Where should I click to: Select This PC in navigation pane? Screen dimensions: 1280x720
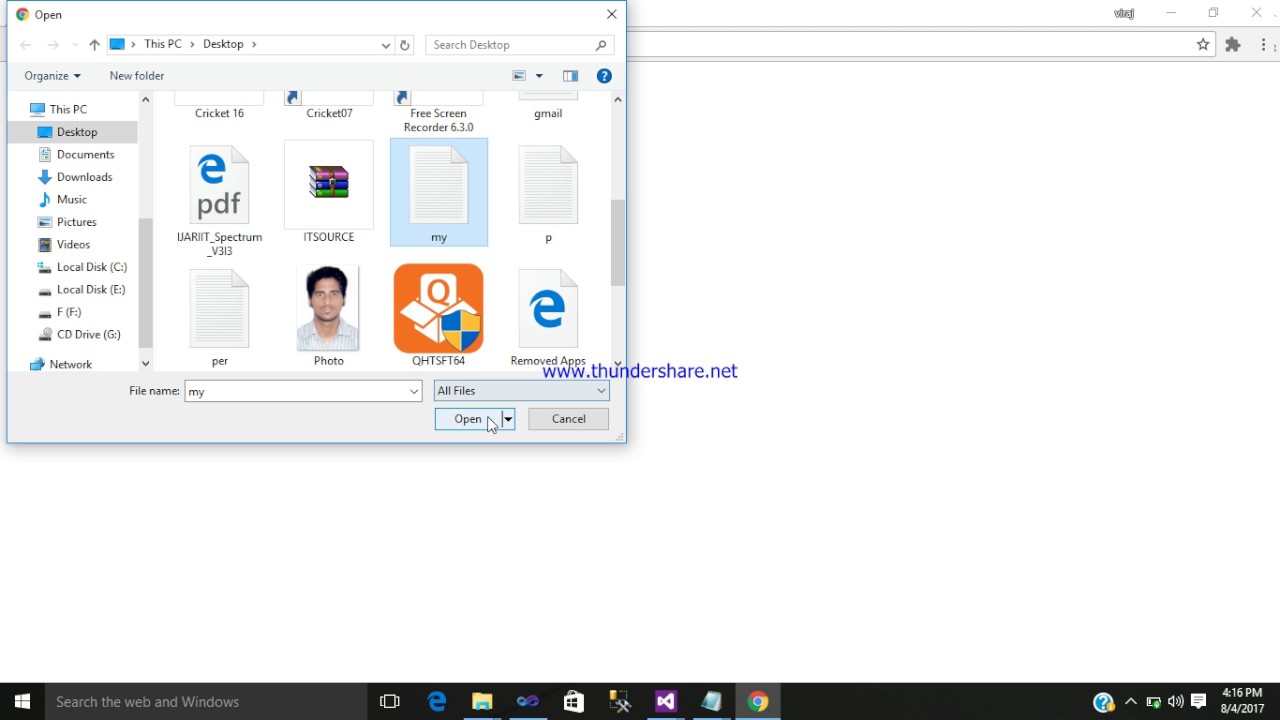tap(68, 109)
